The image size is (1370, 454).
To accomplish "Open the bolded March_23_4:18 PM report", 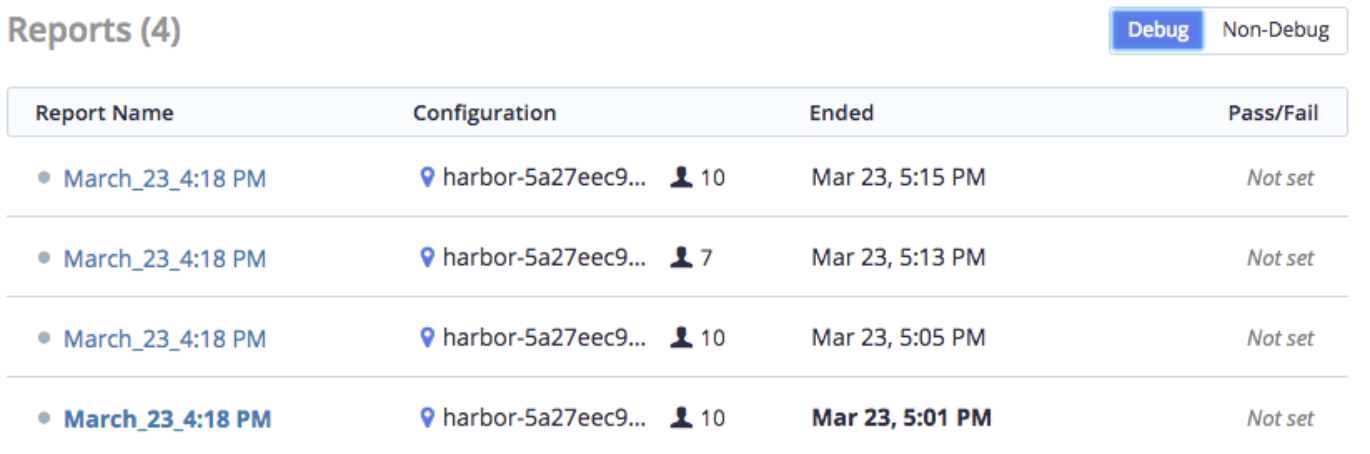I will (x=168, y=419).
